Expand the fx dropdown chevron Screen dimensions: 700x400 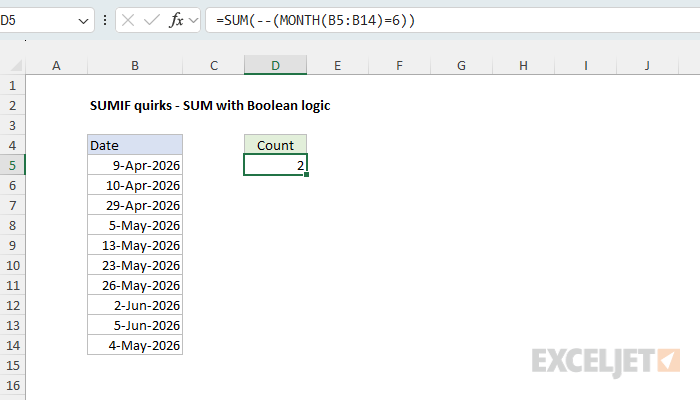pyautogui.click(x=193, y=21)
